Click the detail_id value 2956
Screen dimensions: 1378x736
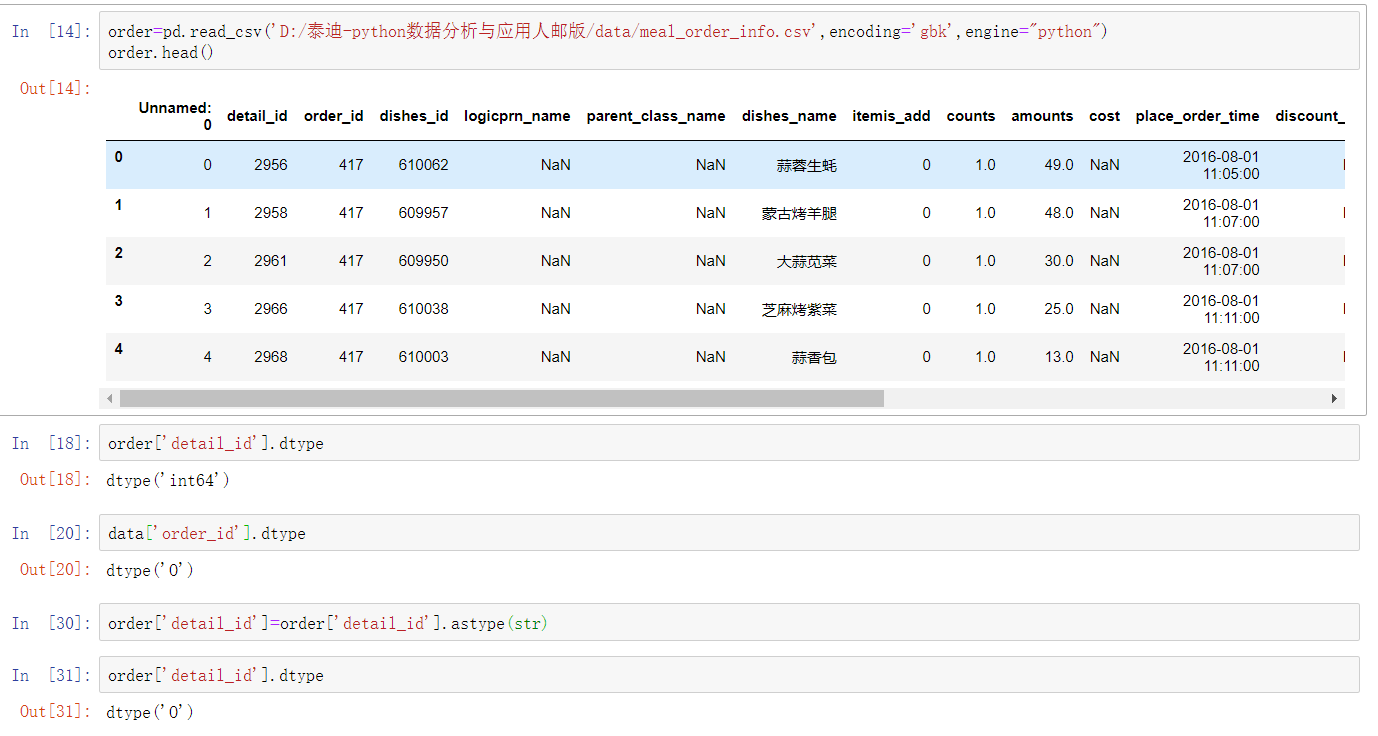pyautogui.click(x=271, y=165)
